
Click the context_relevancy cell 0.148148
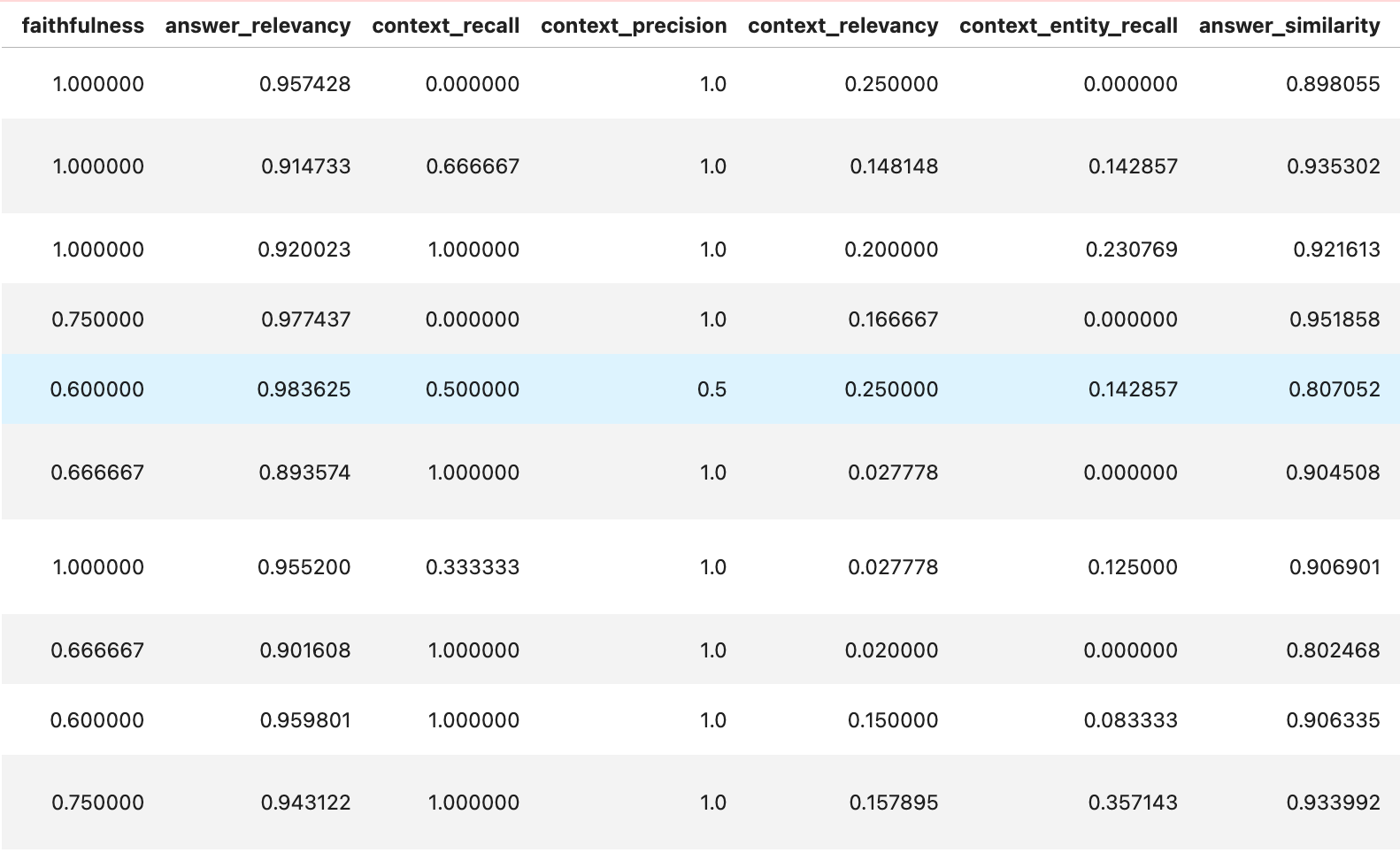pos(893,166)
